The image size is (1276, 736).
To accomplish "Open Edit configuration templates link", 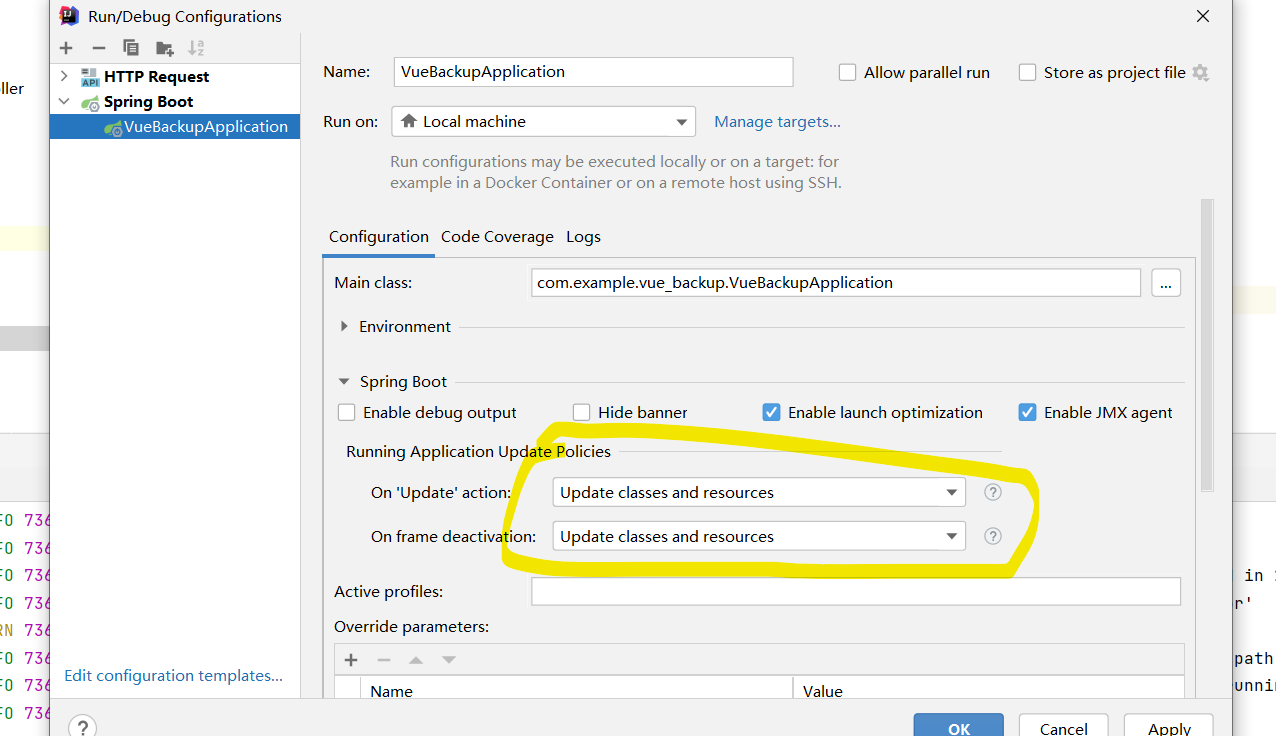I will pyautogui.click(x=173, y=675).
